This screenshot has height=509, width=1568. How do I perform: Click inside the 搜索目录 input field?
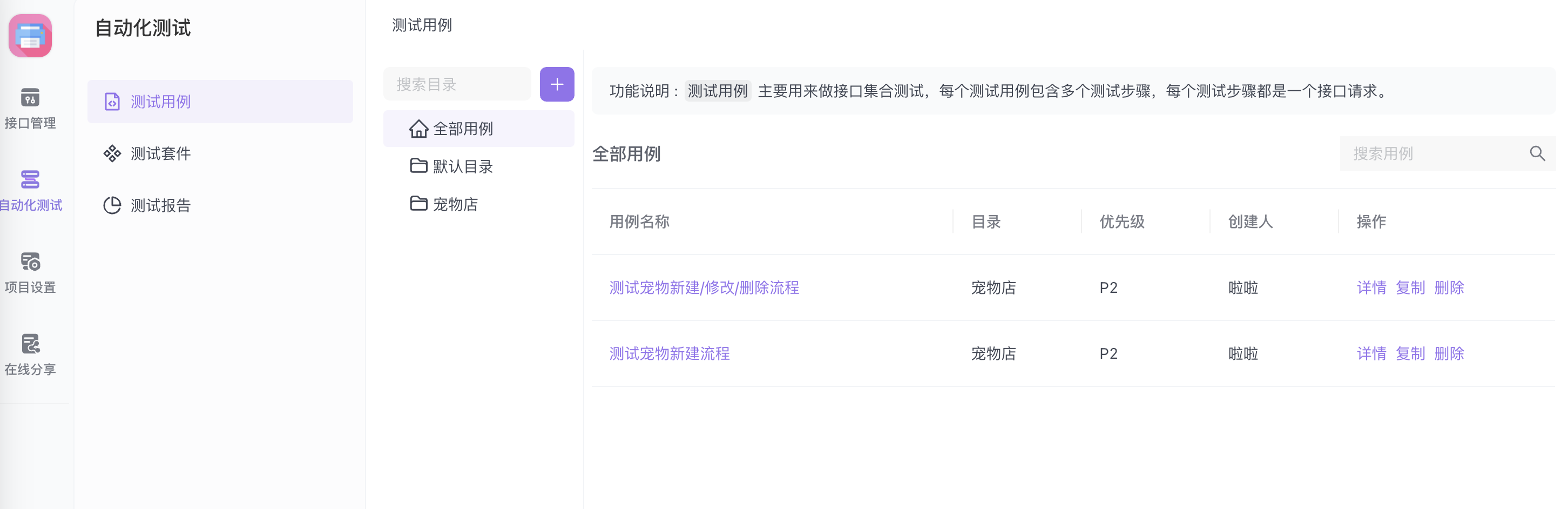(x=456, y=83)
